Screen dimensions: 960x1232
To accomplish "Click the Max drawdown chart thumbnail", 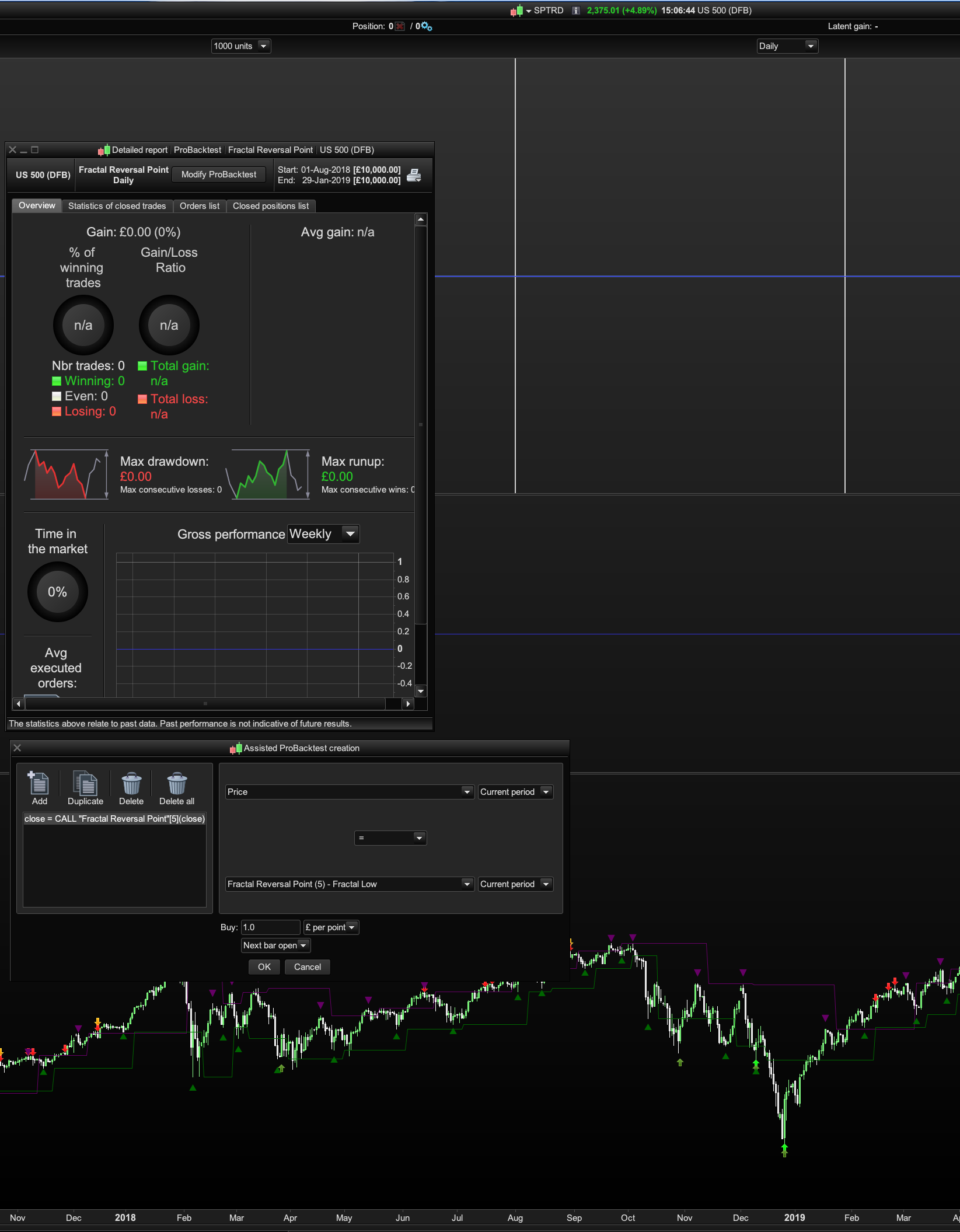I will pos(67,474).
